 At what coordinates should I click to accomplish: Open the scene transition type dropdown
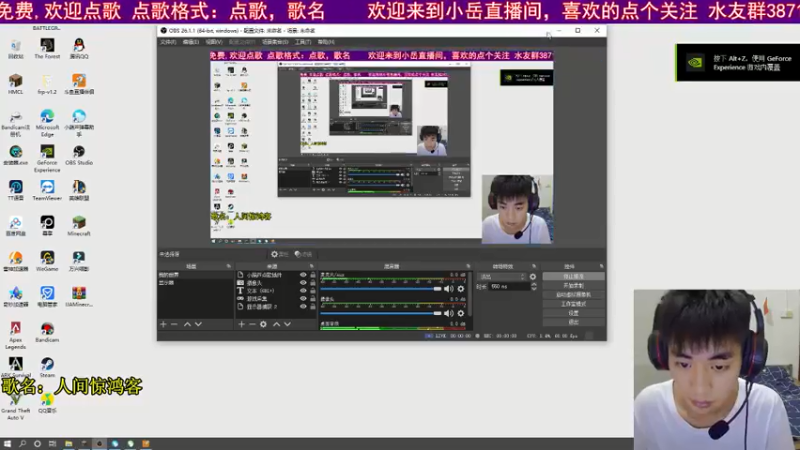coord(502,277)
